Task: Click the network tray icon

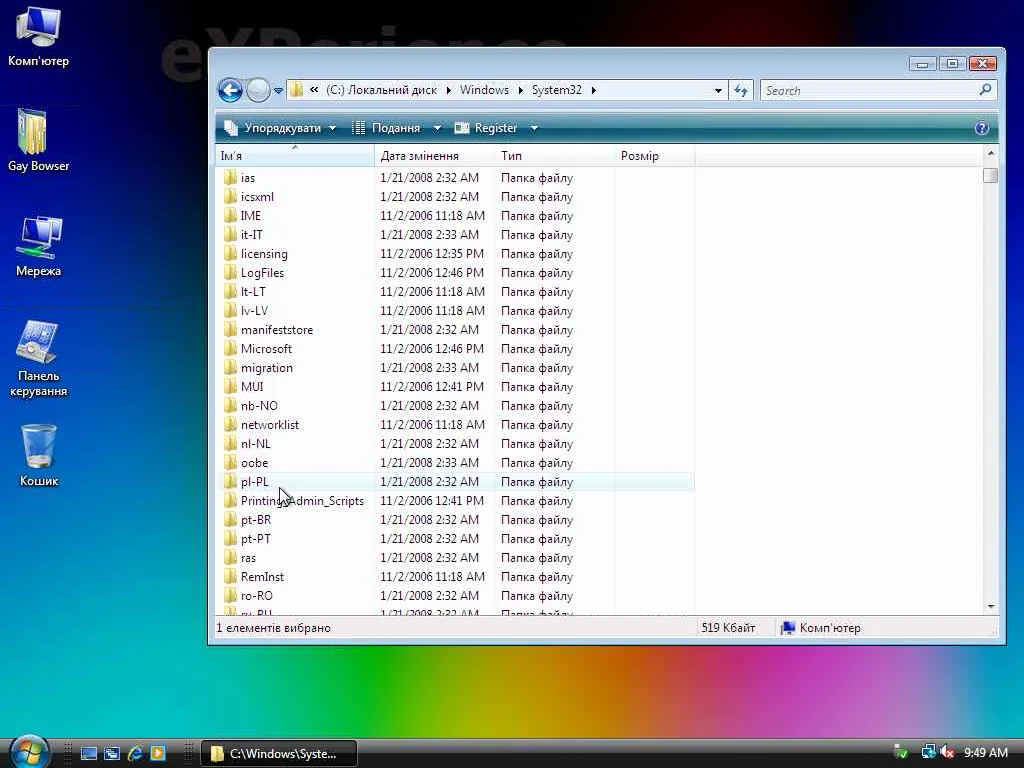Action: [928, 752]
